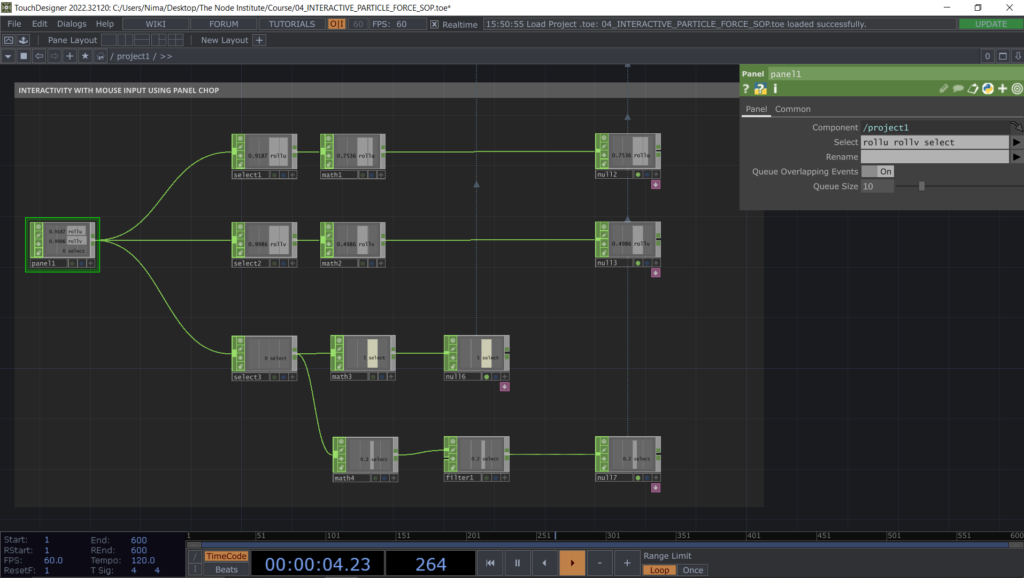Click the green UPDATE button
Screen dimensions: 1024x578
pyautogui.click(x=991, y=24)
